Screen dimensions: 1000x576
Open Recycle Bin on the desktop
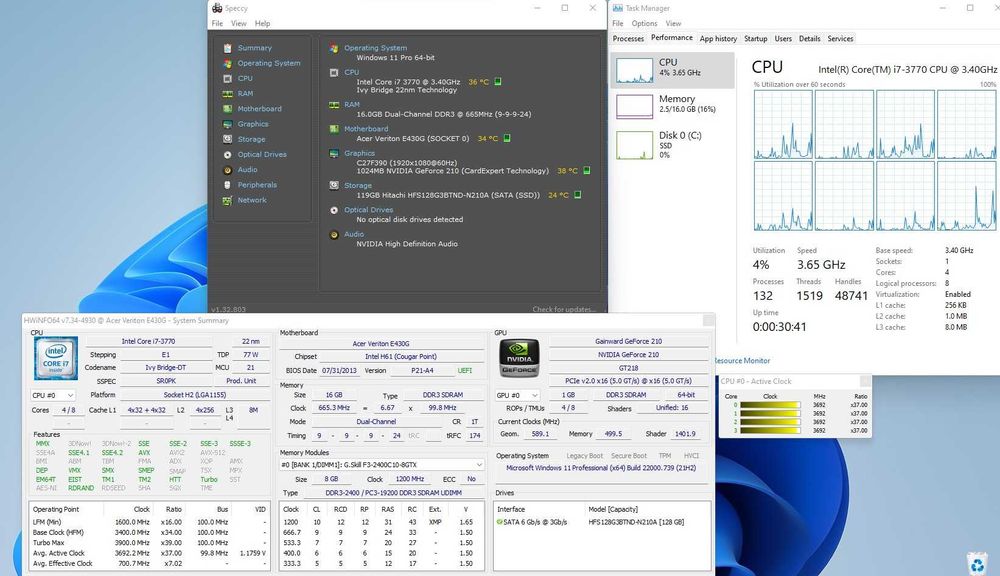(977, 563)
